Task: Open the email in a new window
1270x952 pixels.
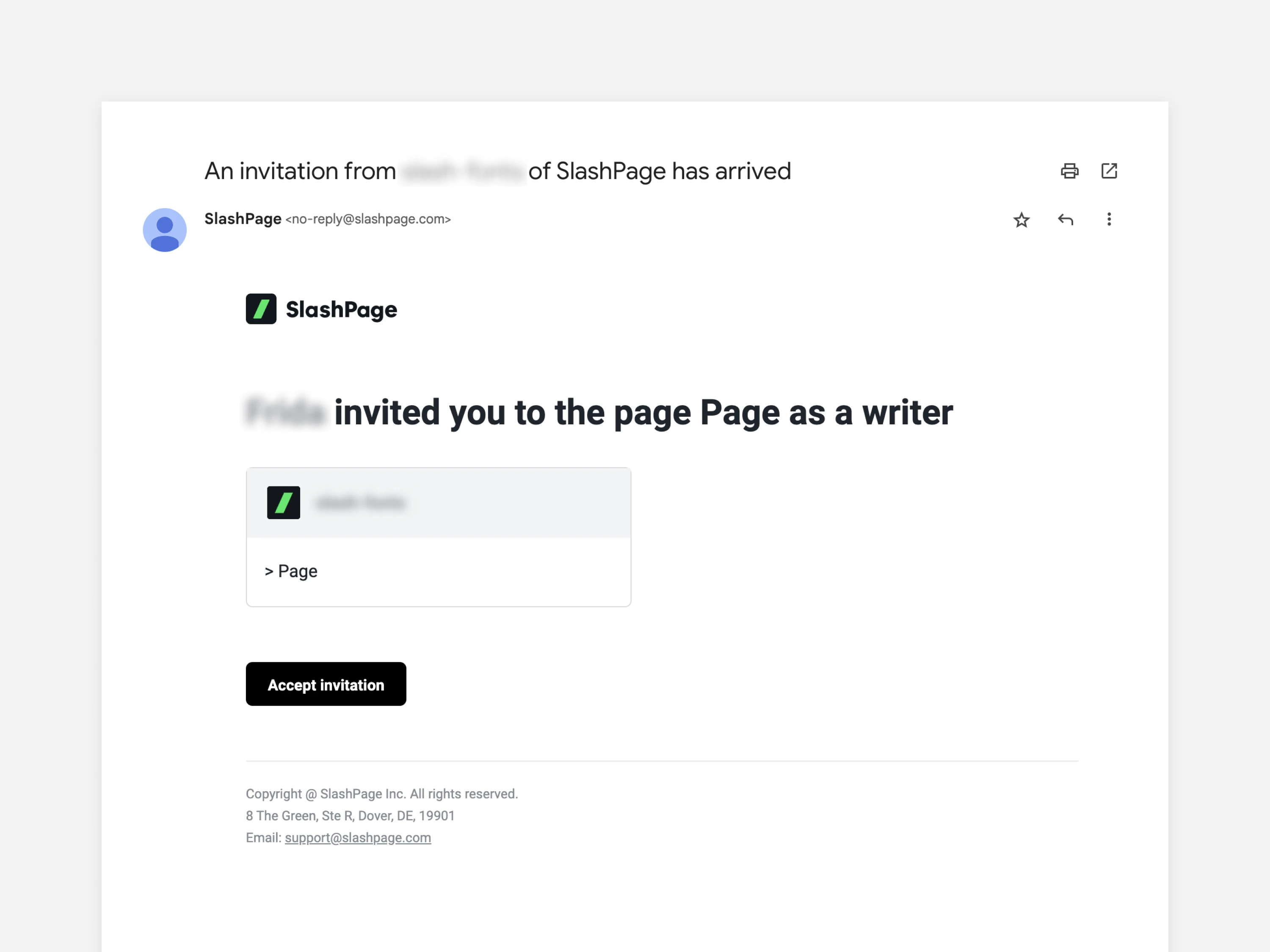Action: tap(1109, 171)
